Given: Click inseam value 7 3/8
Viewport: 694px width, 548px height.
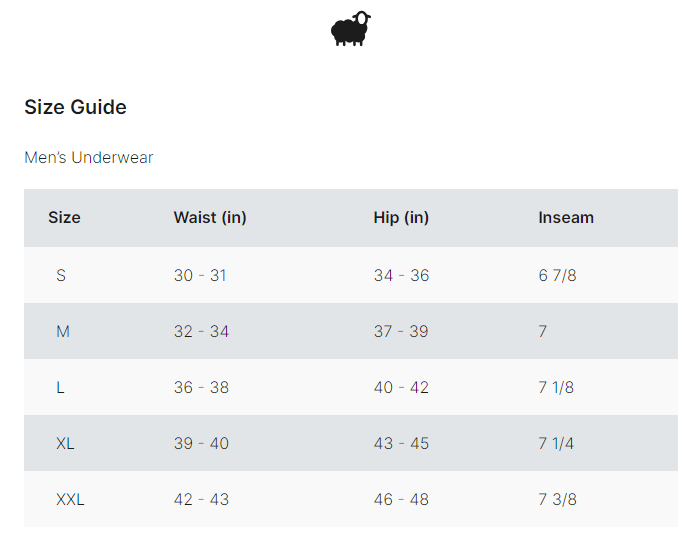Looking at the screenshot, I should (557, 499).
